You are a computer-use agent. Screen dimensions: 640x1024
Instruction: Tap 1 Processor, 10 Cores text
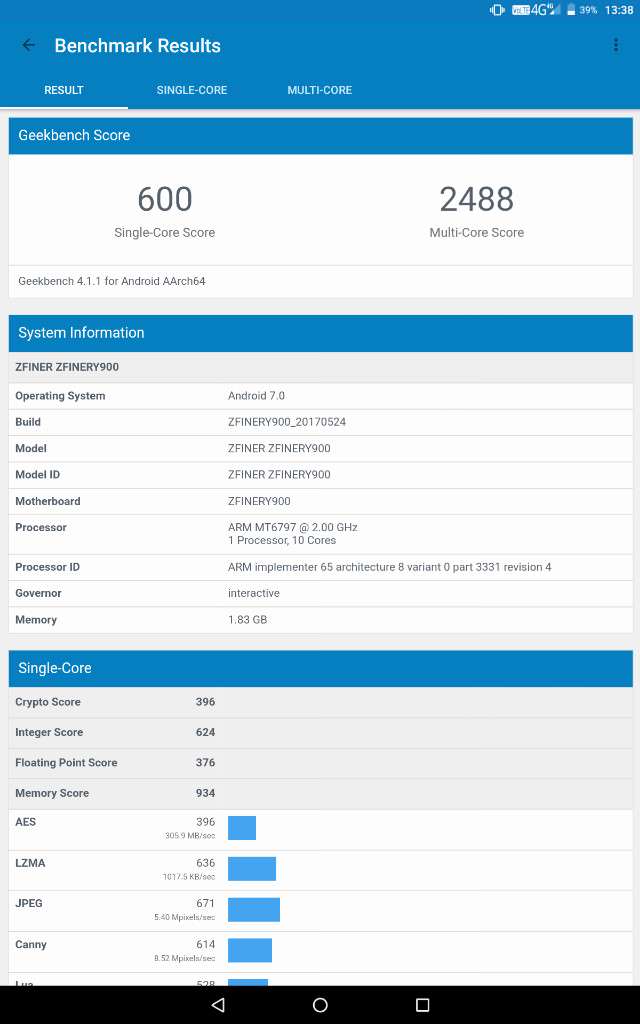[282, 541]
